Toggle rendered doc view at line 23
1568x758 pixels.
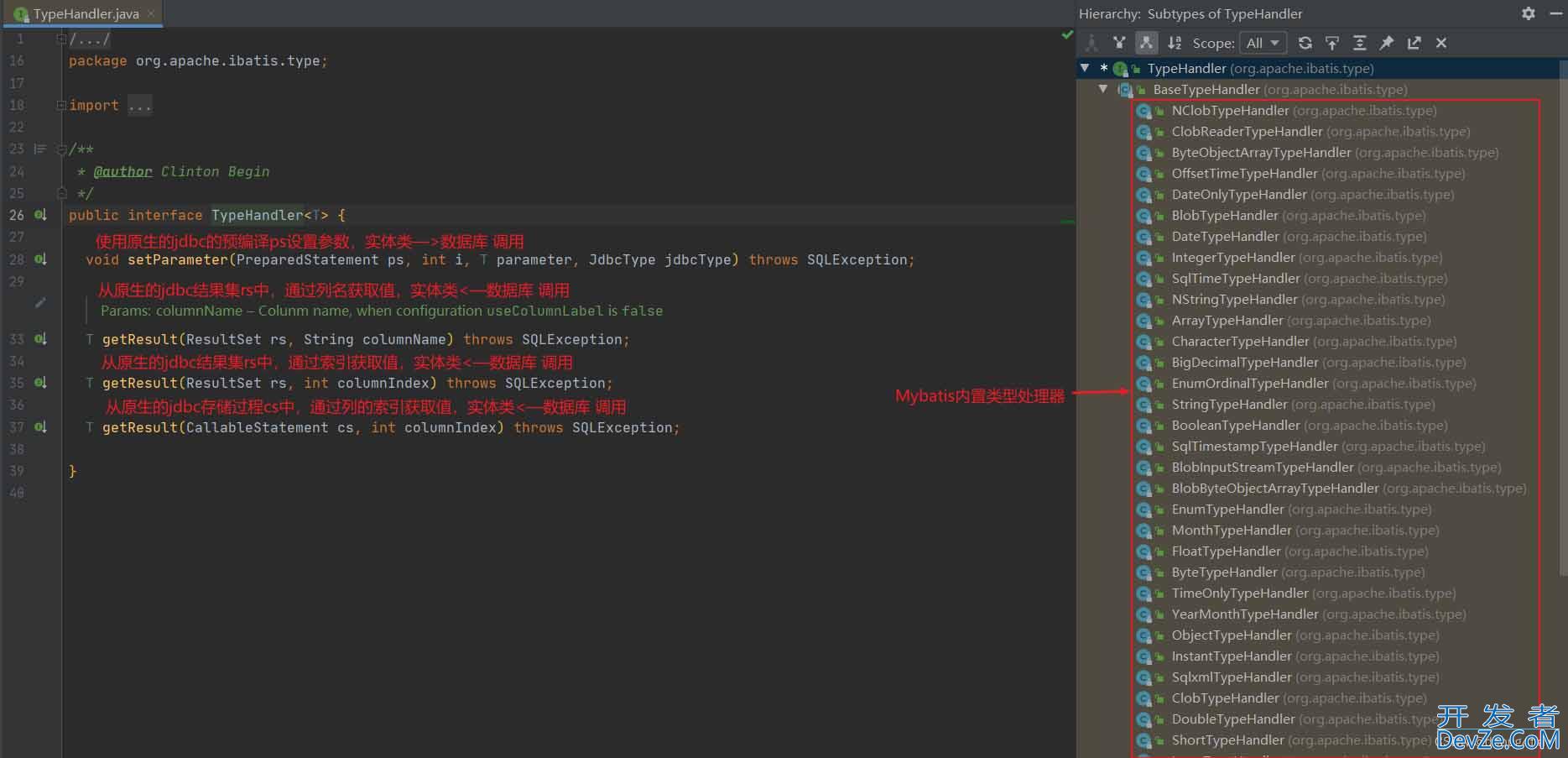tap(39, 149)
